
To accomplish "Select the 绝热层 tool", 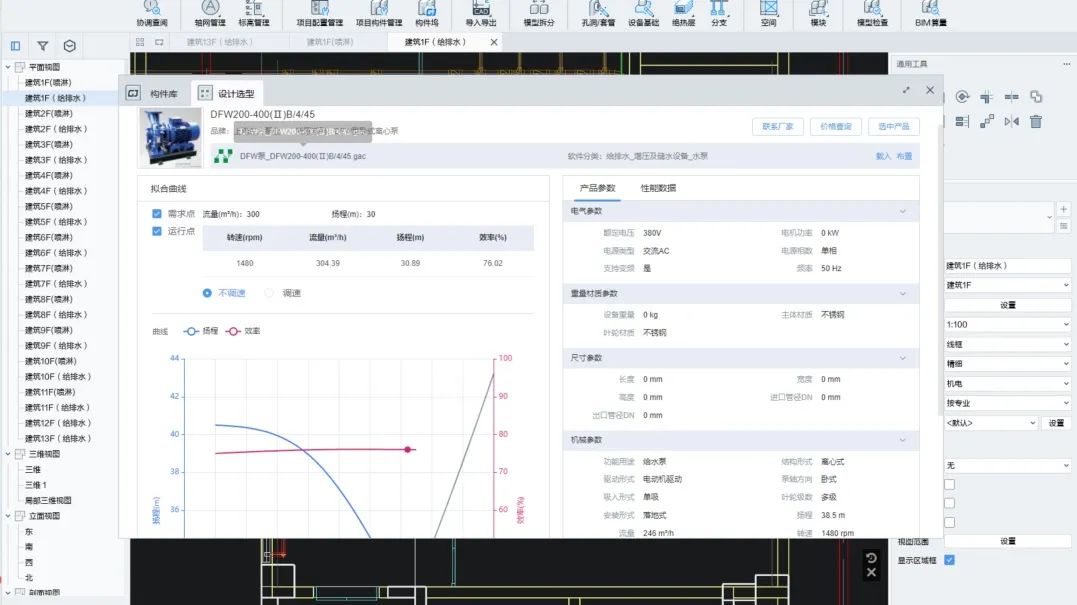I will click(x=683, y=14).
